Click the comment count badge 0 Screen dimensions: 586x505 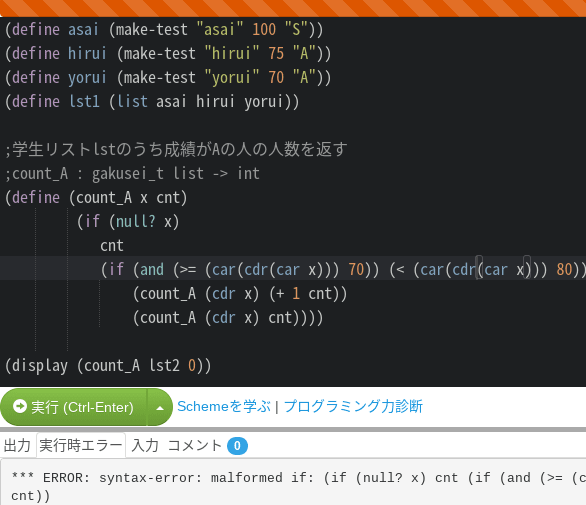click(x=237, y=446)
